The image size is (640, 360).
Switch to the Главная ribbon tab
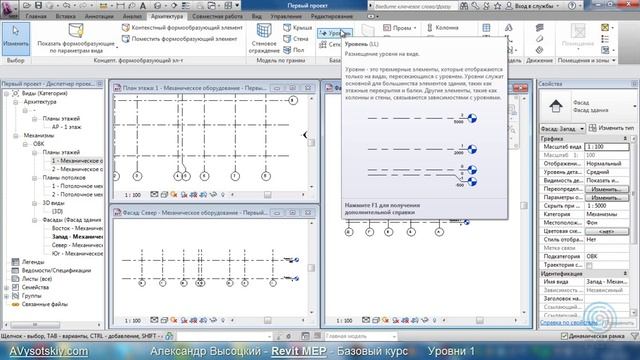click(x=36, y=16)
